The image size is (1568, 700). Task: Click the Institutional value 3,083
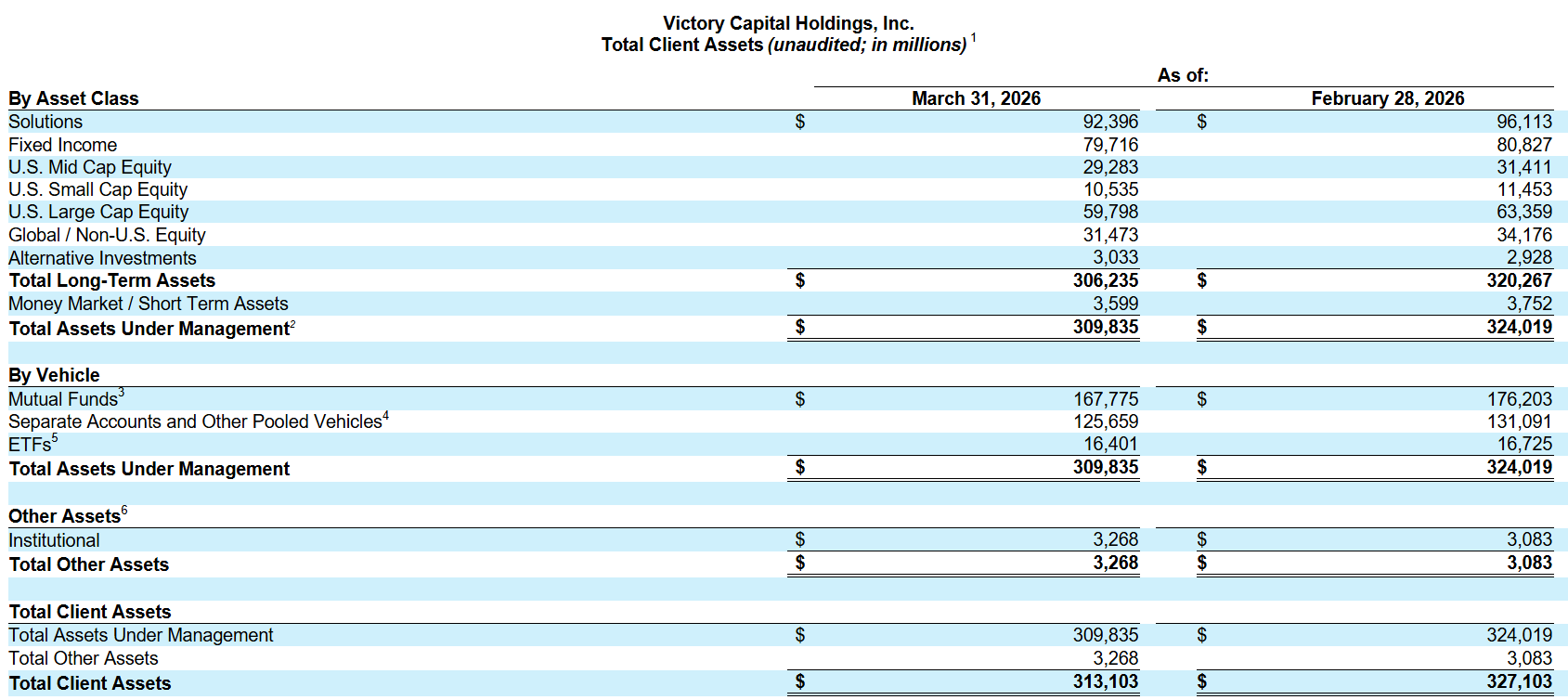tap(1529, 539)
